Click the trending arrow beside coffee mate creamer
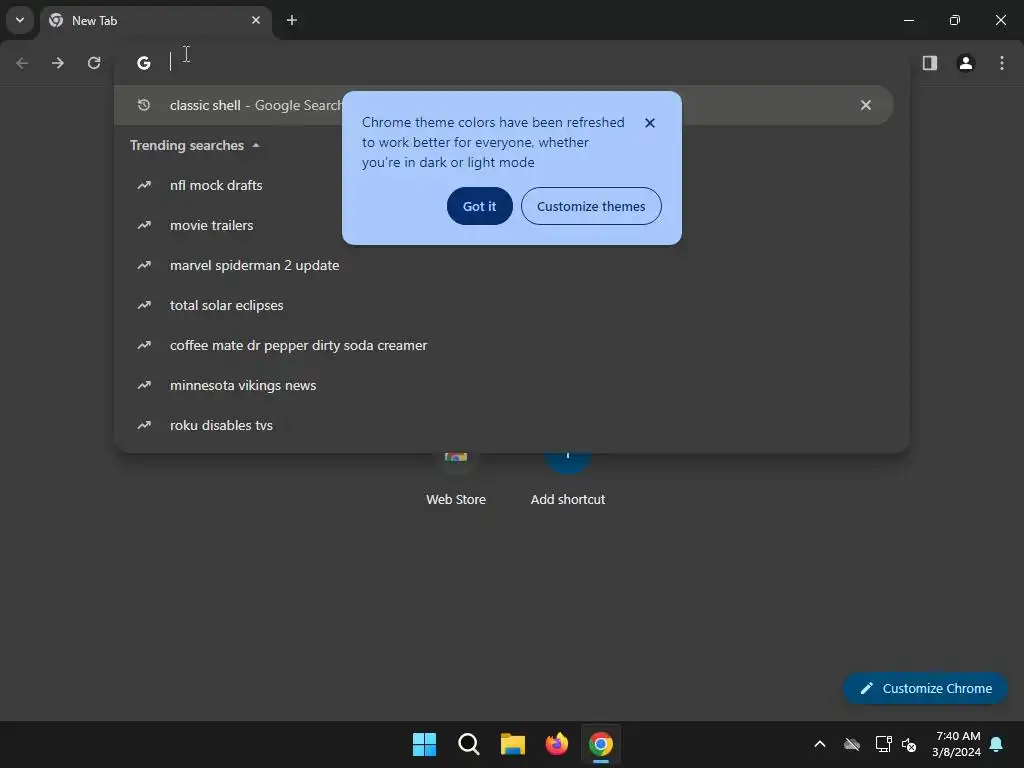1024x768 pixels. [x=144, y=345]
